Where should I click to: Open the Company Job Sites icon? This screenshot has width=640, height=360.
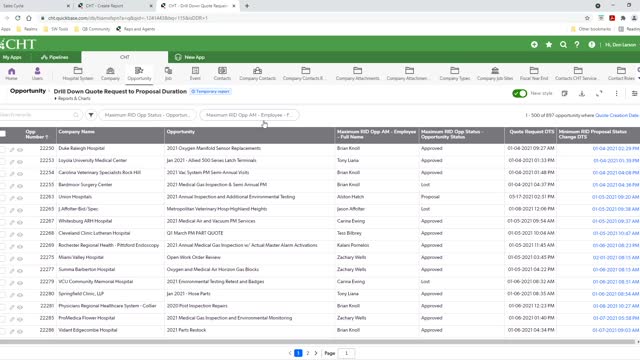coord(495,73)
